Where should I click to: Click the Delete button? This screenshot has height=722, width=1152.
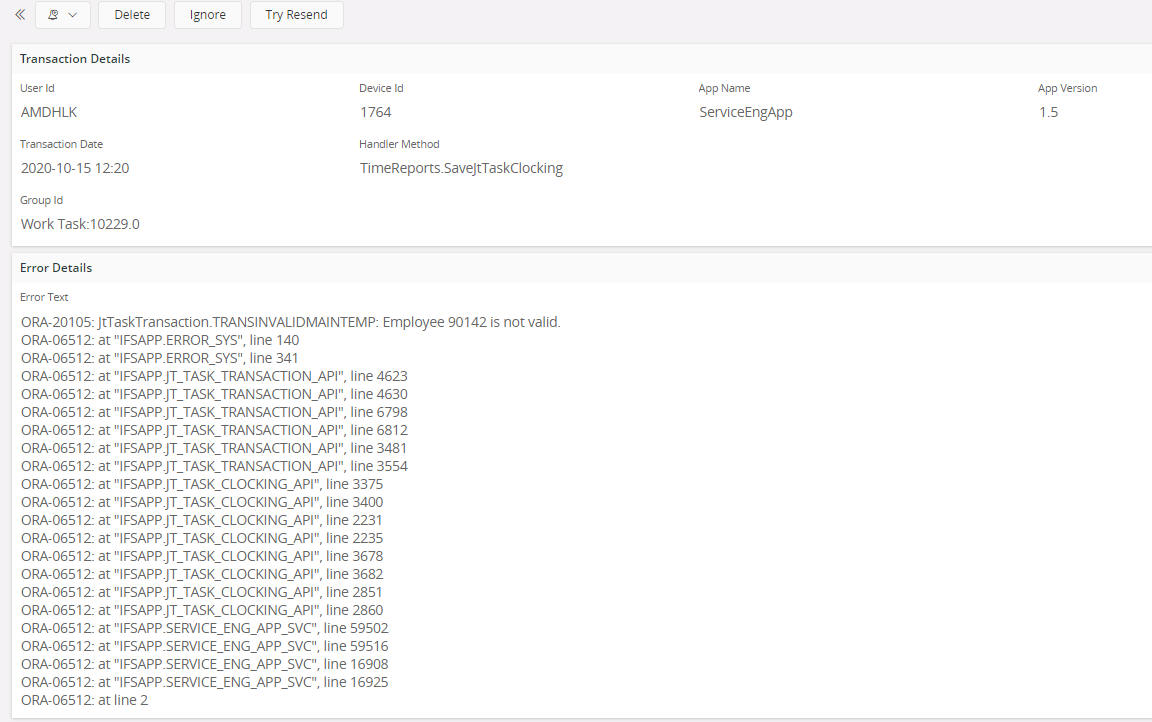click(132, 15)
